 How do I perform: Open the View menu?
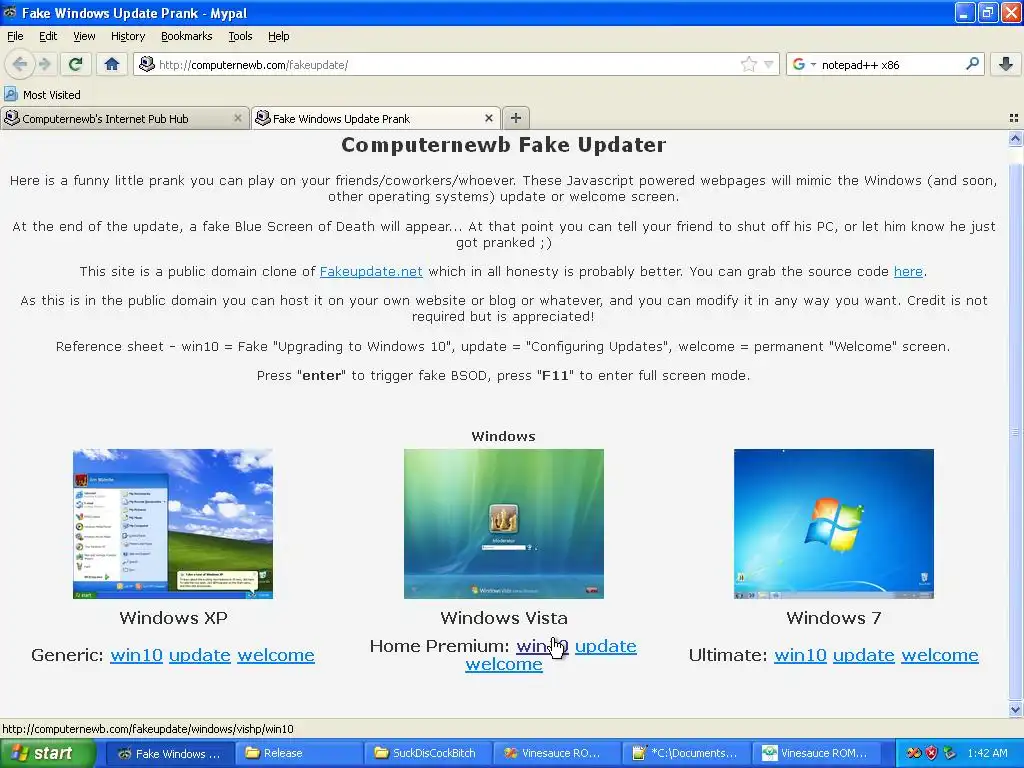(x=84, y=36)
